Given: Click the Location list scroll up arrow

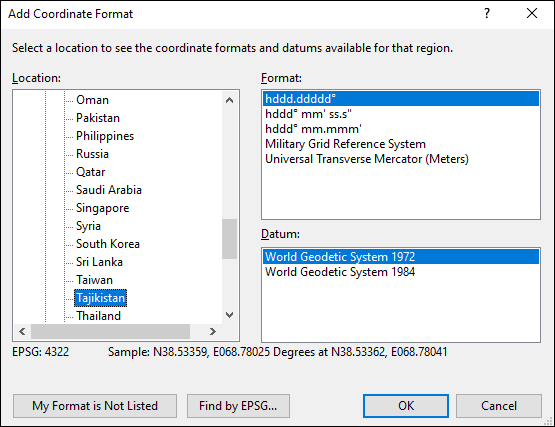Looking at the screenshot, I should (229, 100).
